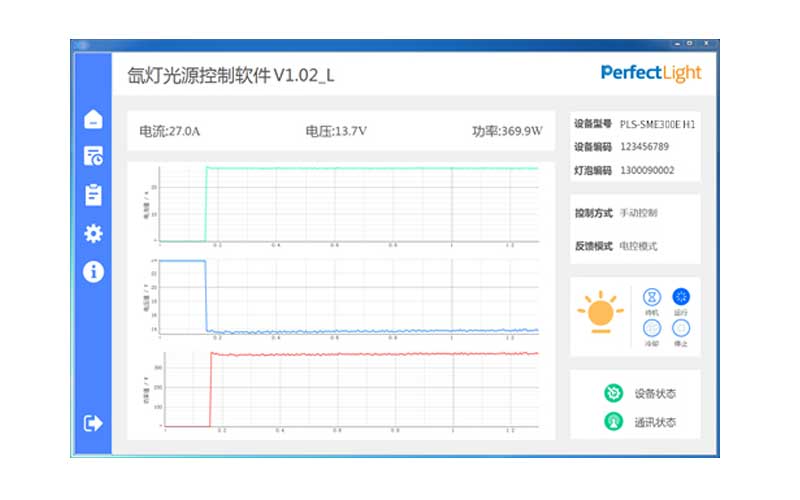Open the Info page in sidebar
This screenshot has height=500, width=800.
tap(93, 272)
